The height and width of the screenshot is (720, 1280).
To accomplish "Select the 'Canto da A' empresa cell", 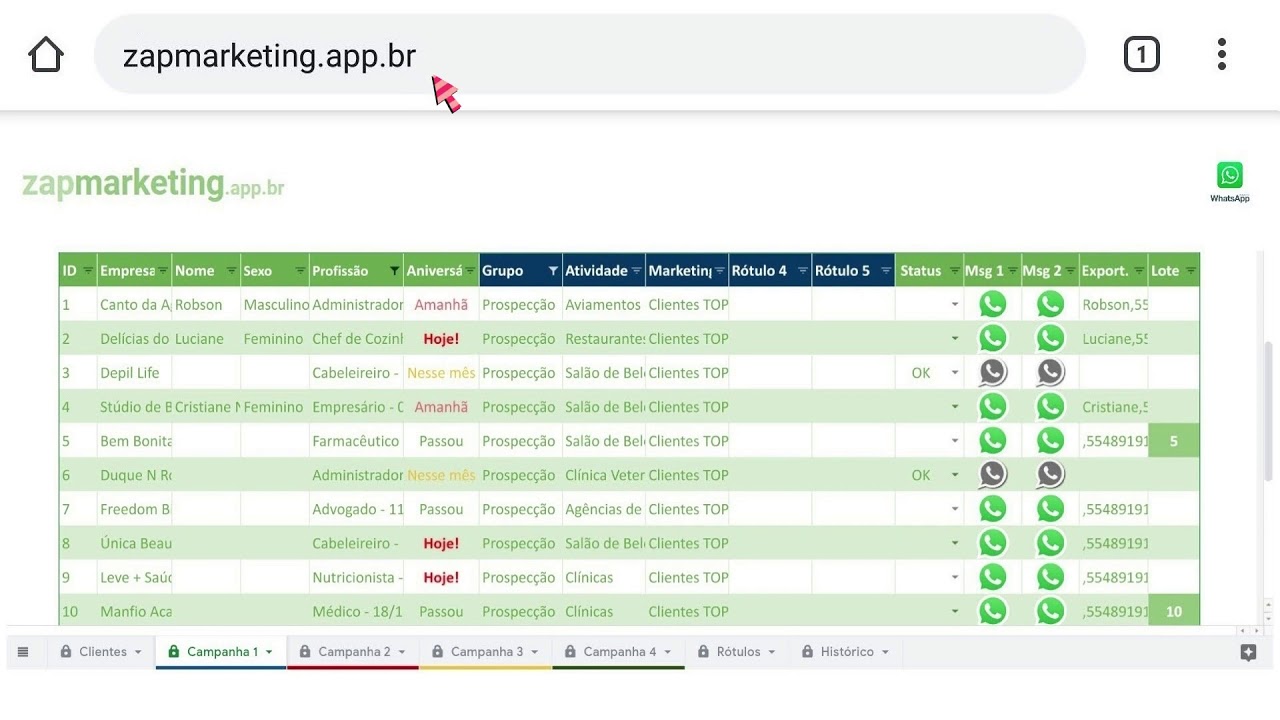I will click(x=135, y=305).
